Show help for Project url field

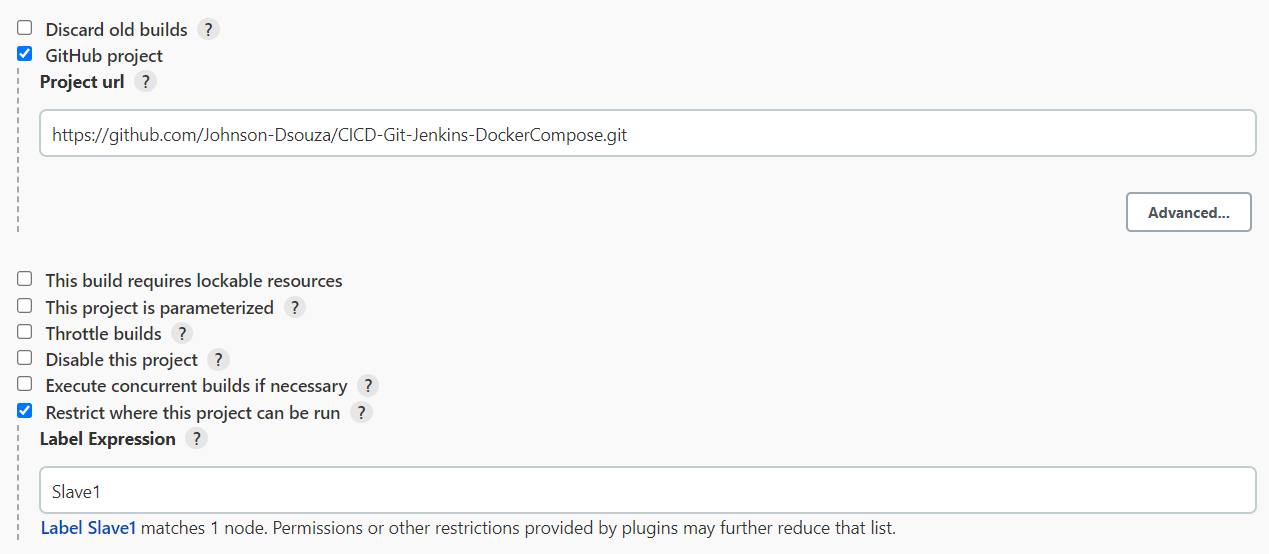point(146,82)
